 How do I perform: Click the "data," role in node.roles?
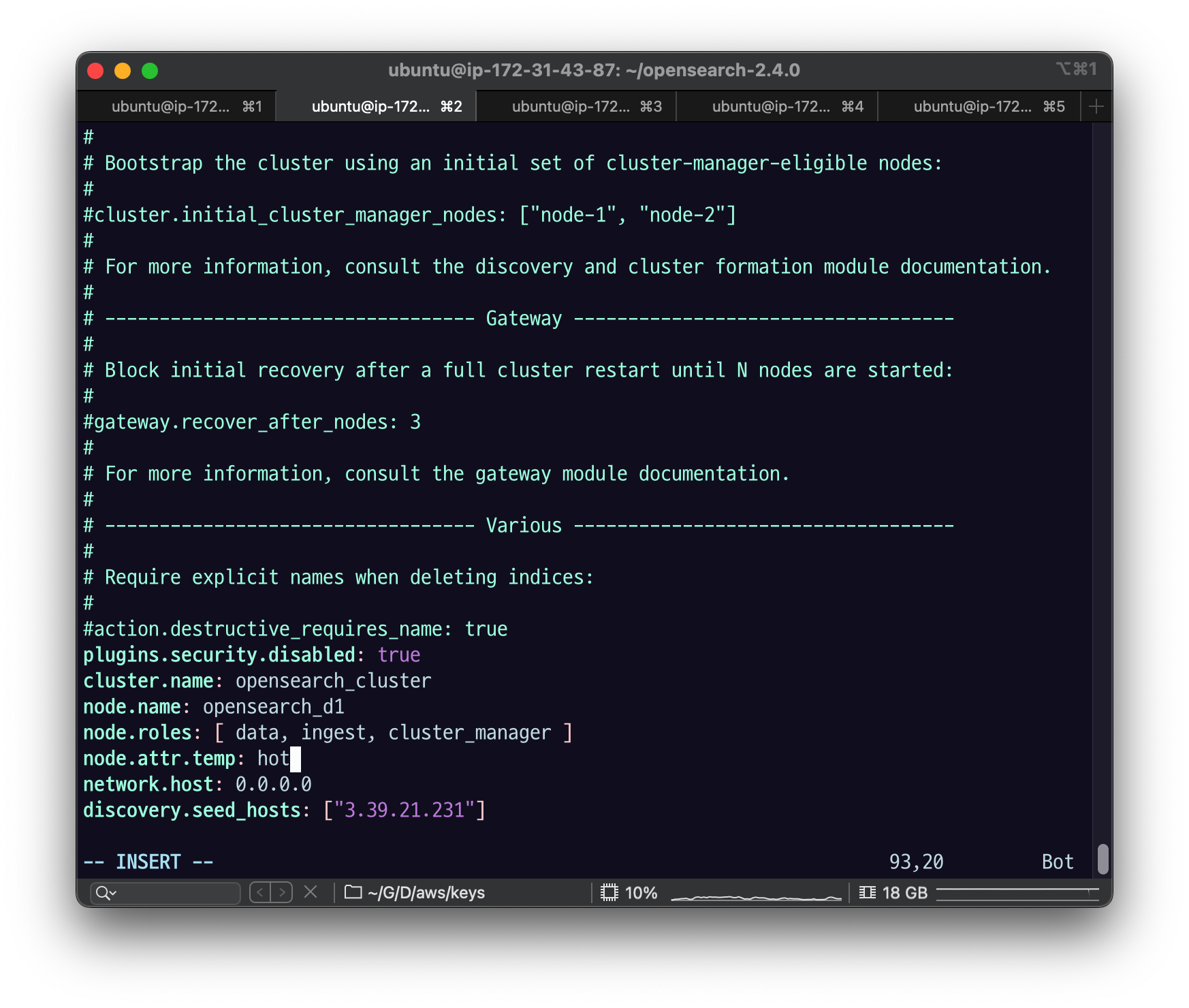[262, 734]
